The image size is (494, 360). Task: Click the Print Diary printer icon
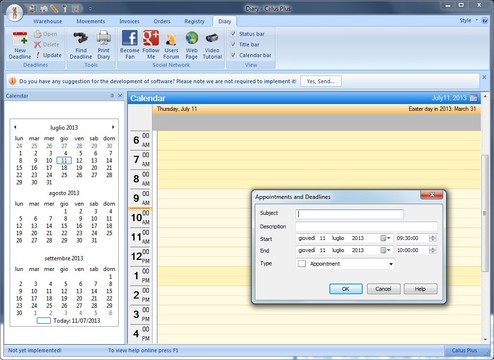(104, 38)
